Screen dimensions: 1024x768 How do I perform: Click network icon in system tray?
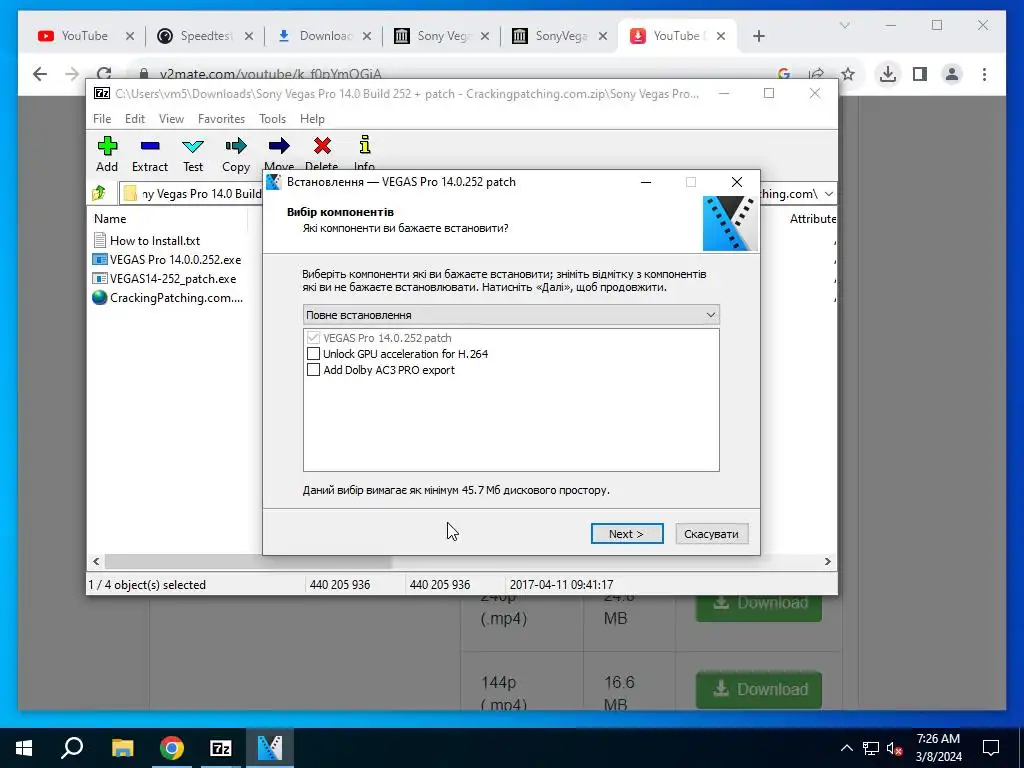pos(871,748)
